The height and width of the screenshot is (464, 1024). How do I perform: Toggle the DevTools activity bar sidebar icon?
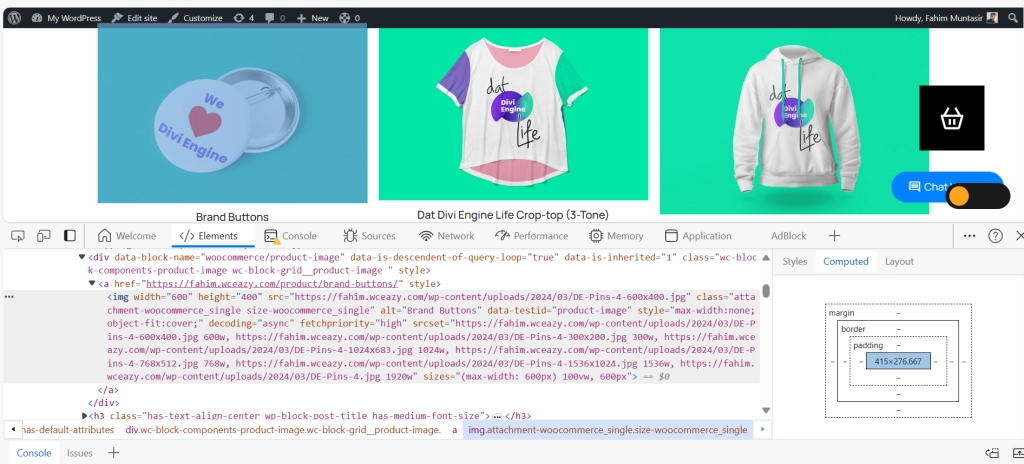pyautogui.click(x=69, y=236)
